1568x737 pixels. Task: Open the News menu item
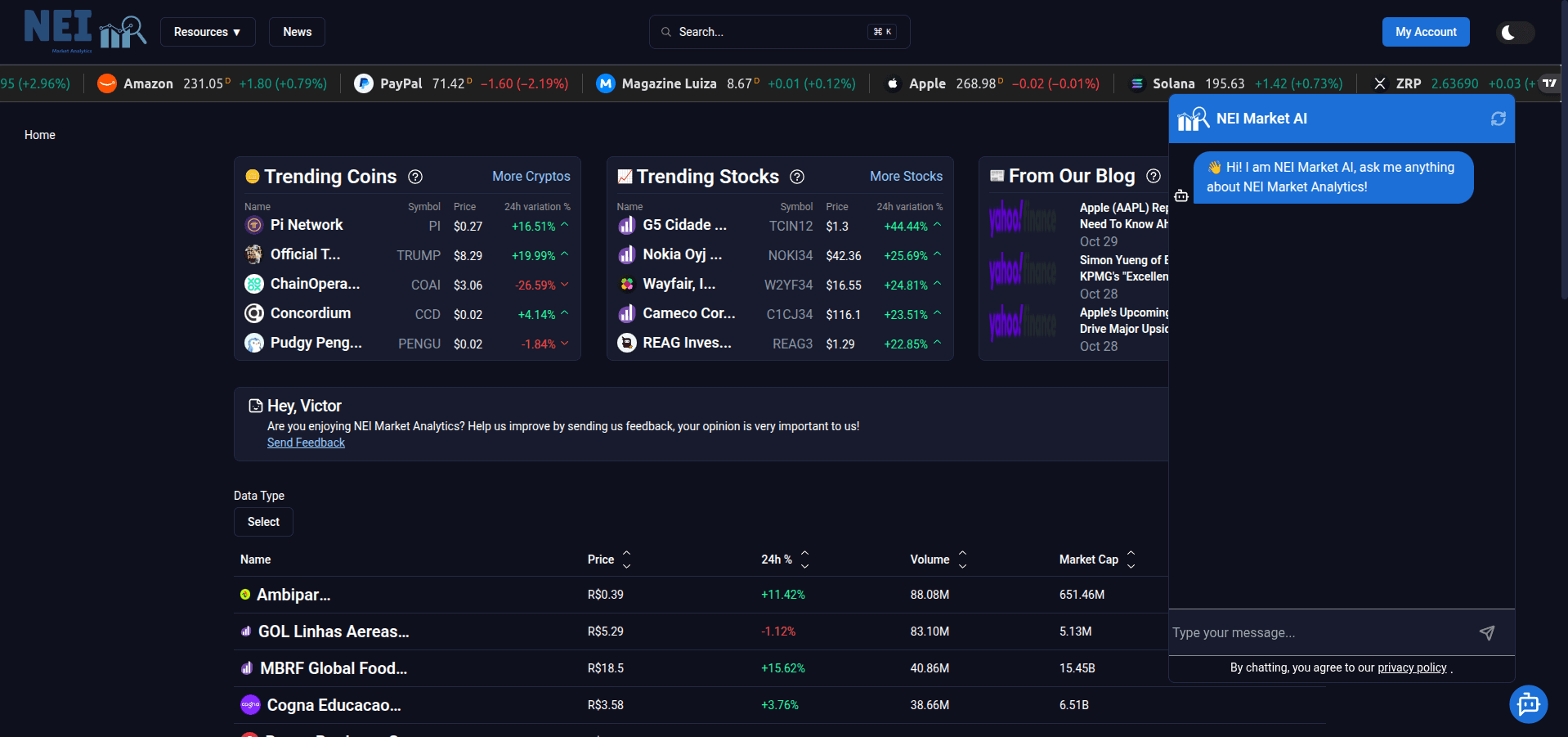(296, 31)
